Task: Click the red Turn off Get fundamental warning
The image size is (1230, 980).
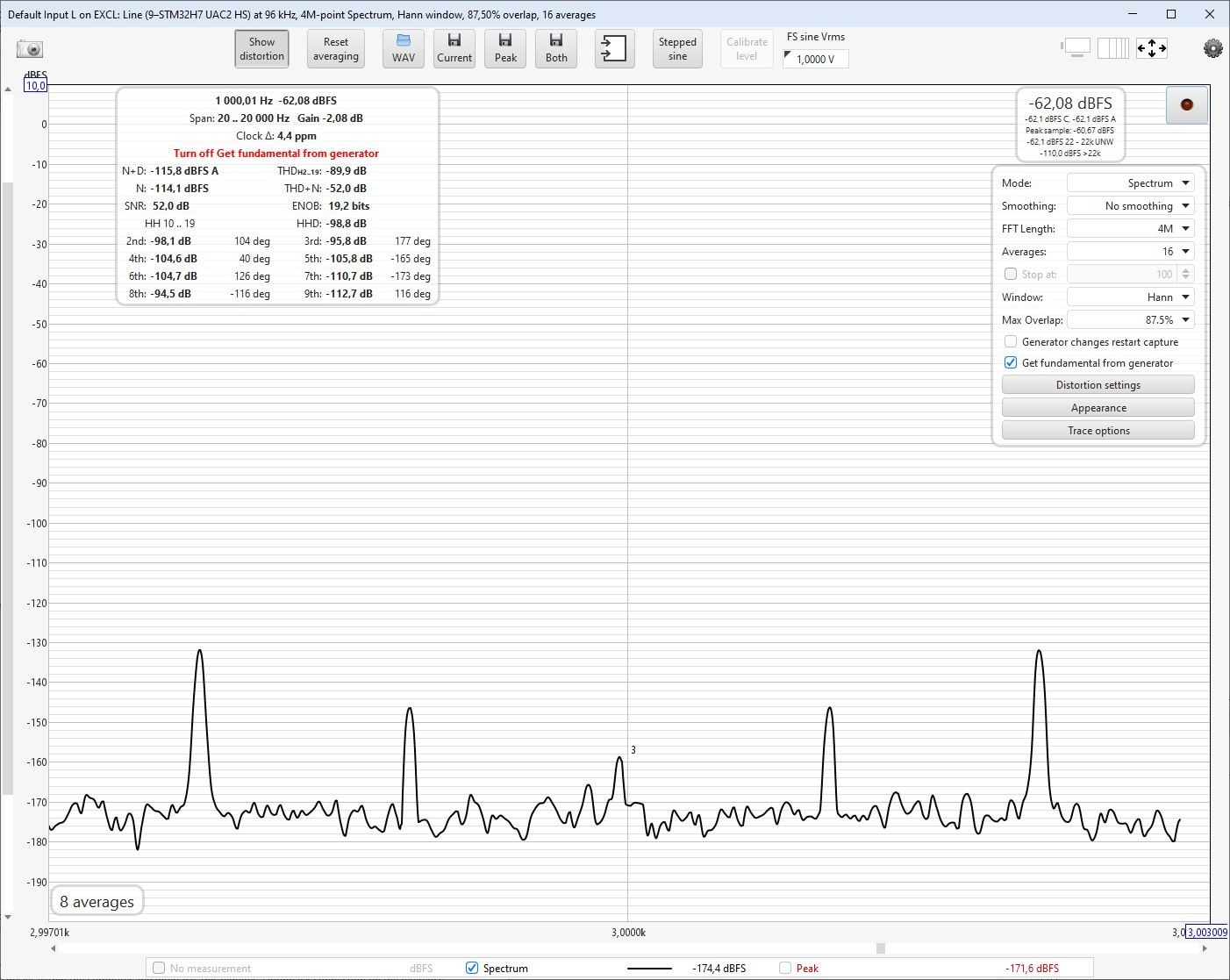Action: pos(276,154)
